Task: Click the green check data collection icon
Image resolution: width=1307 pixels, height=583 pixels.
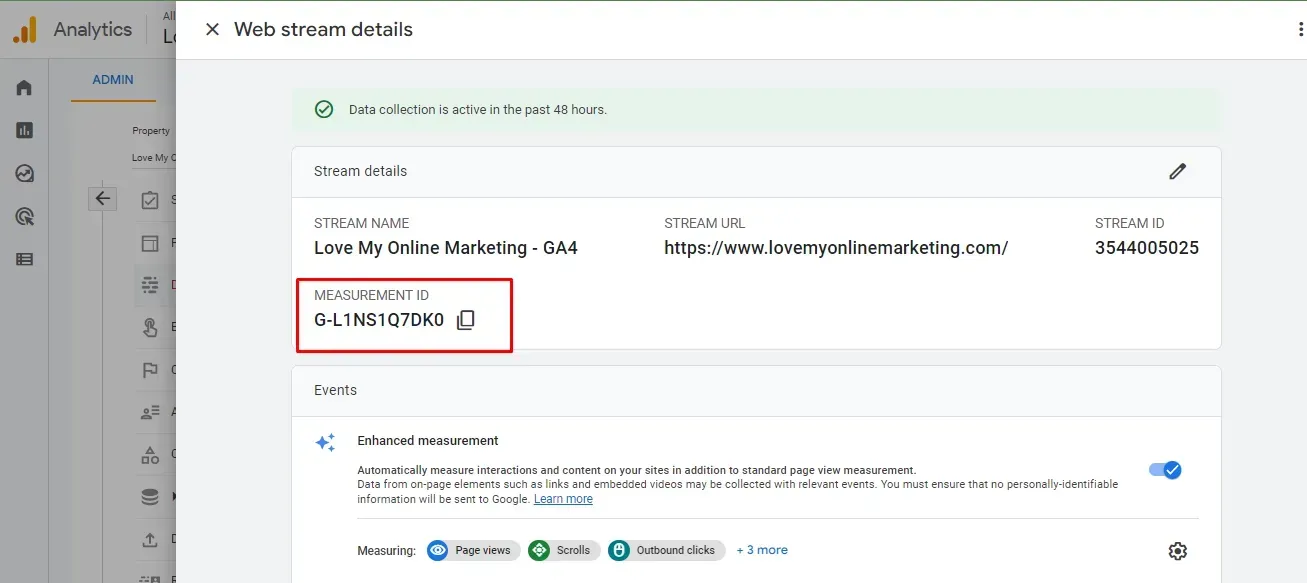Action: pos(324,109)
